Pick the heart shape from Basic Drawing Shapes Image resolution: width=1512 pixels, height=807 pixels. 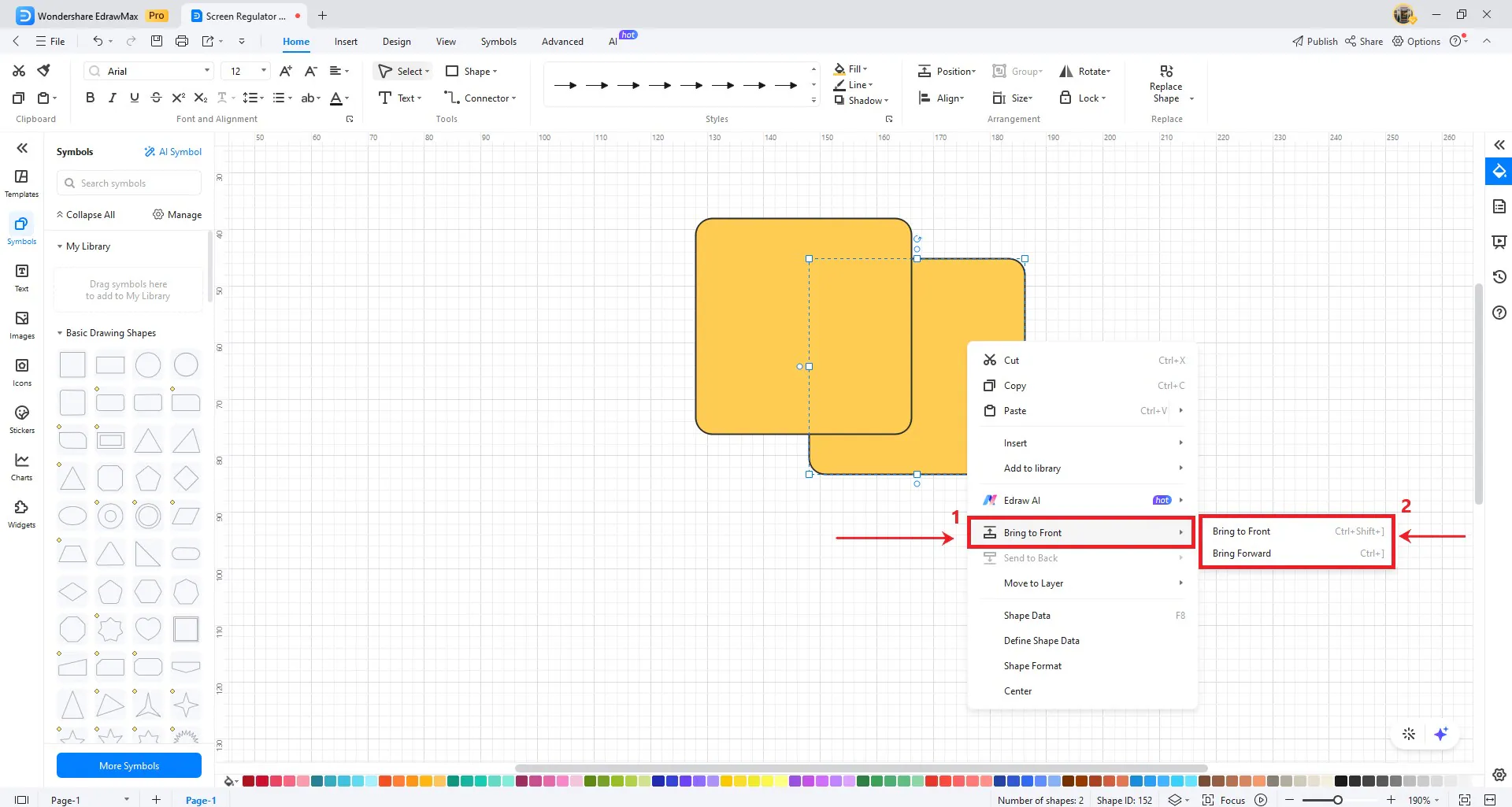pyautogui.click(x=148, y=628)
